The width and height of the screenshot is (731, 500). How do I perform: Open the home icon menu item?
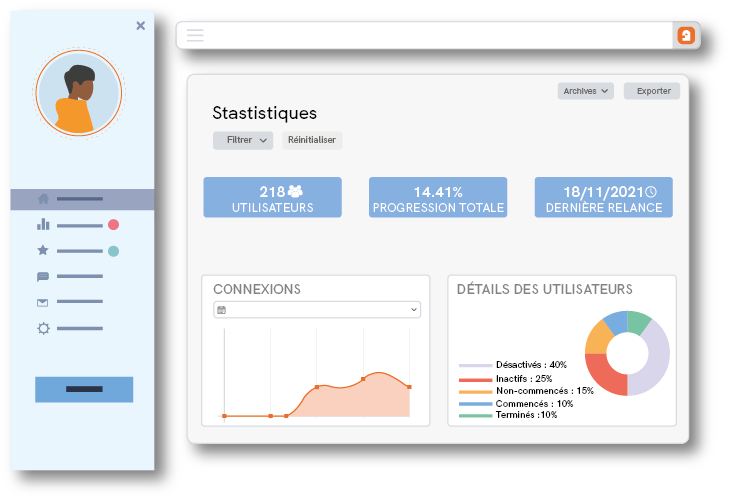point(43,199)
